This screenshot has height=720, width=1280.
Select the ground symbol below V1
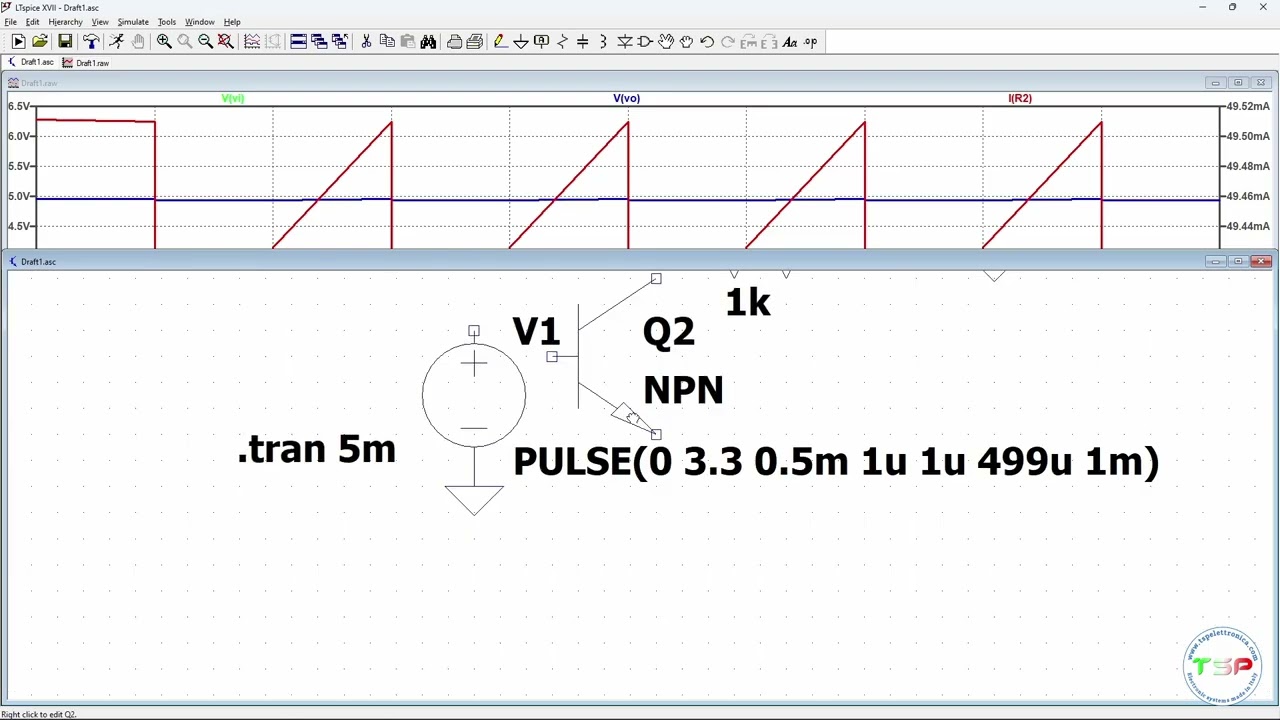pos(474,500)
